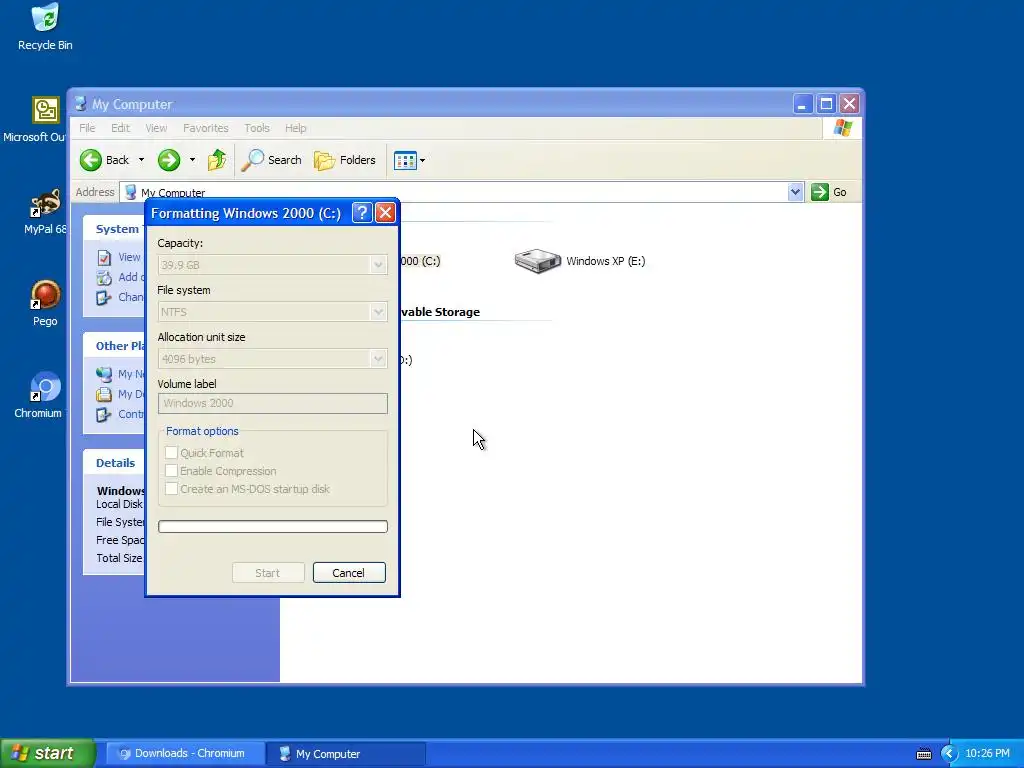
Task: Open the Views icon in the toolbar
Action: (405, 160)
